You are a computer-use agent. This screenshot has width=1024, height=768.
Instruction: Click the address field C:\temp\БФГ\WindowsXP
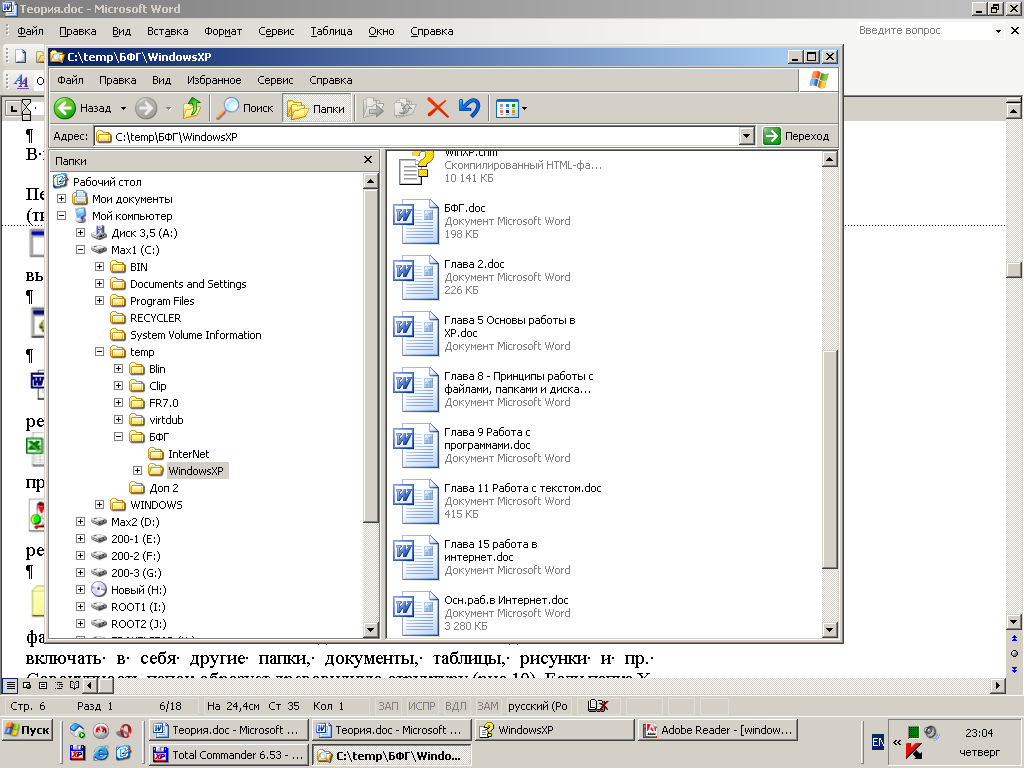(x=417, y=136)
